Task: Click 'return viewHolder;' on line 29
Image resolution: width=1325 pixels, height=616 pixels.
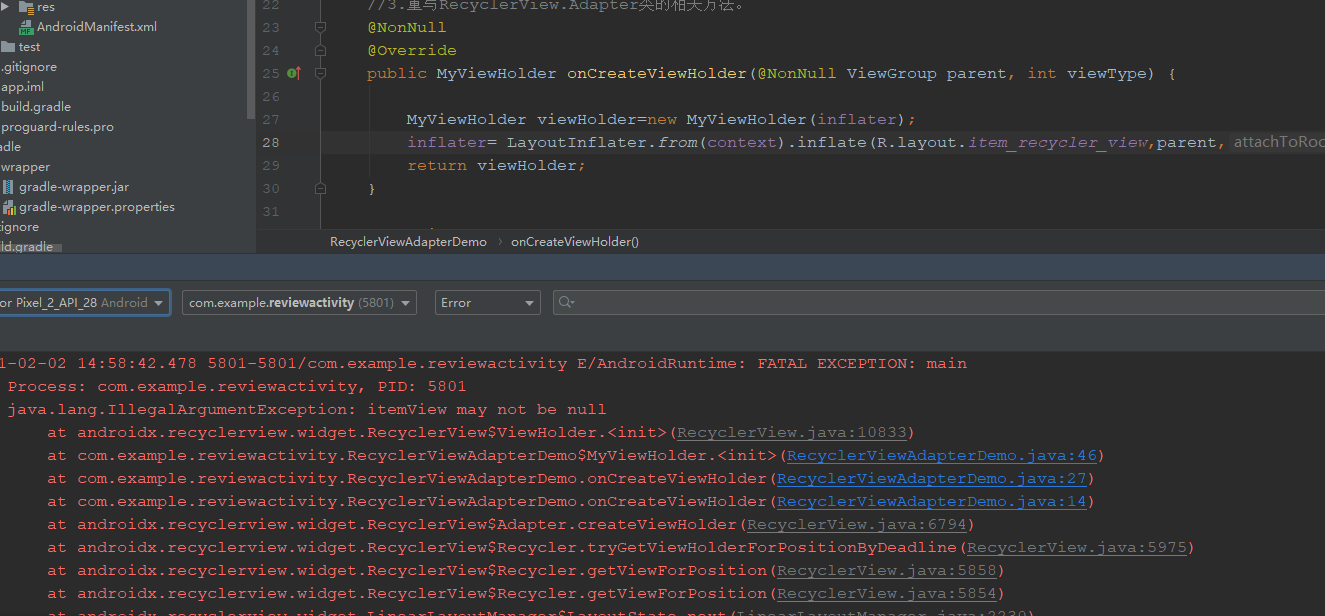Action: pos(496,165)
